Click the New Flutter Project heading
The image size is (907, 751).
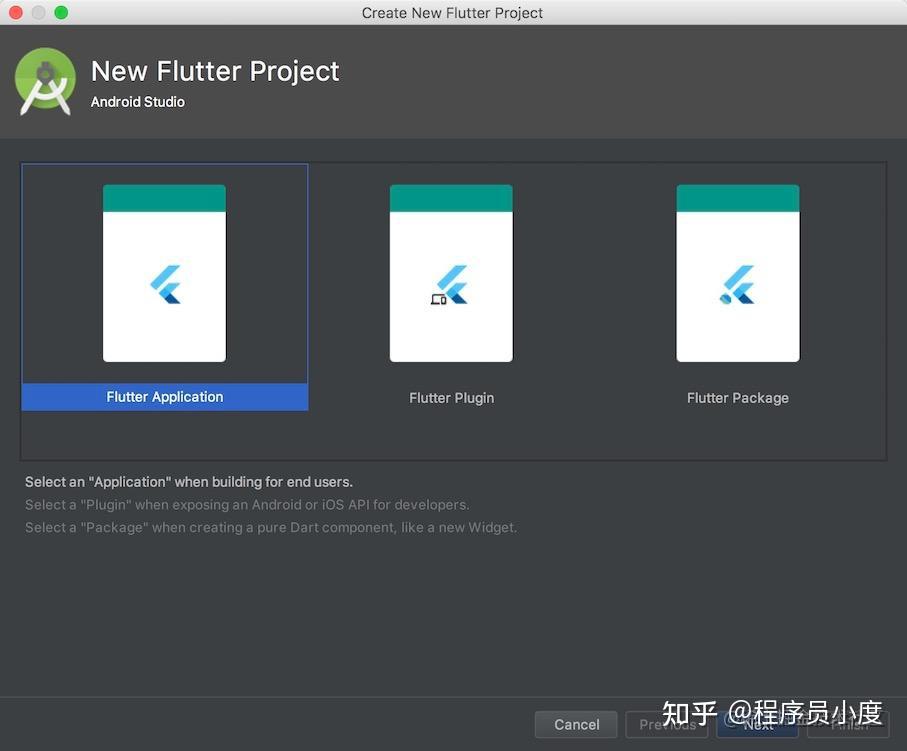(215, 70)
